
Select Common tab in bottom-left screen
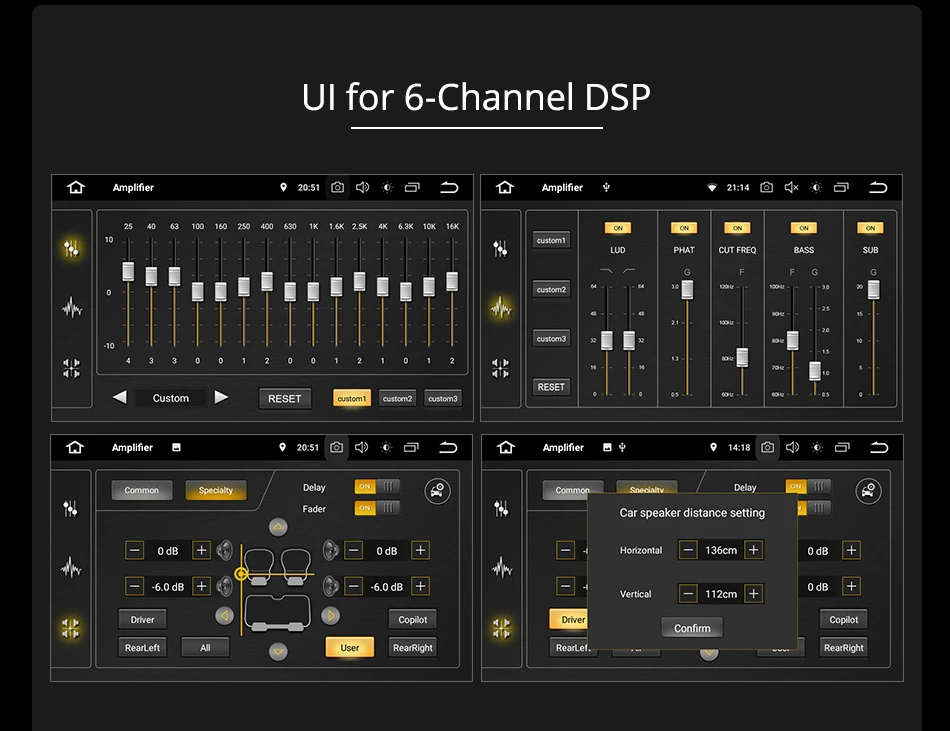[142, 490]
